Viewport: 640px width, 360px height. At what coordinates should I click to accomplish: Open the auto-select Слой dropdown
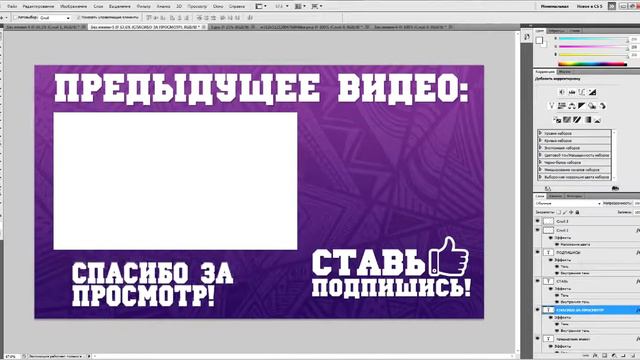pyautogui.click(x=55, y=18)
